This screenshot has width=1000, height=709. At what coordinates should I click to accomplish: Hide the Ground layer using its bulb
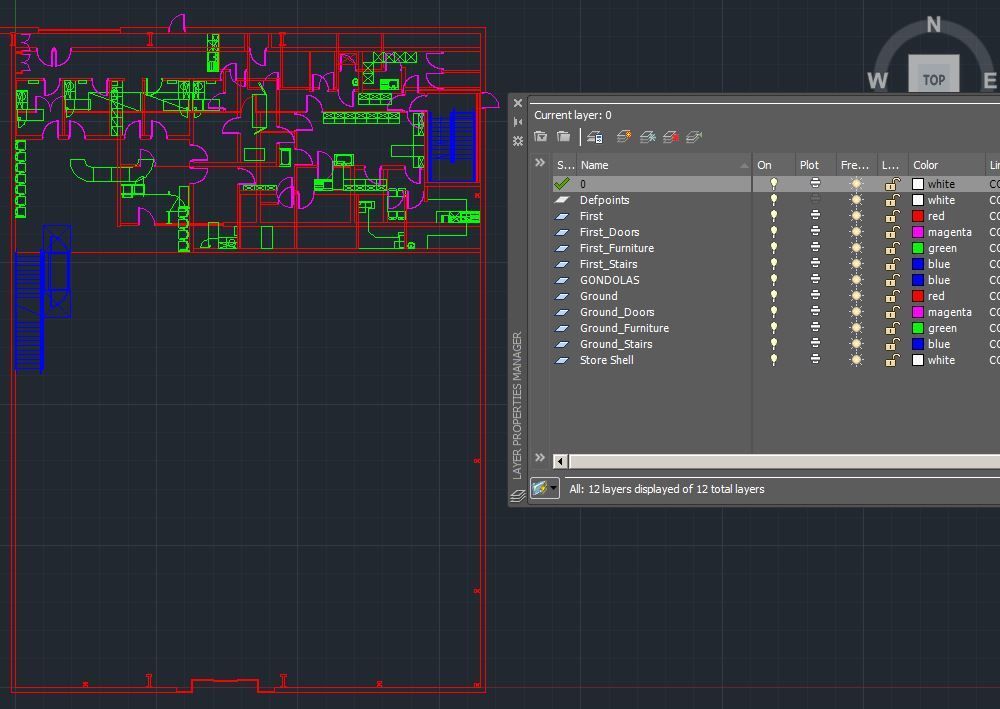coord(774,296)
